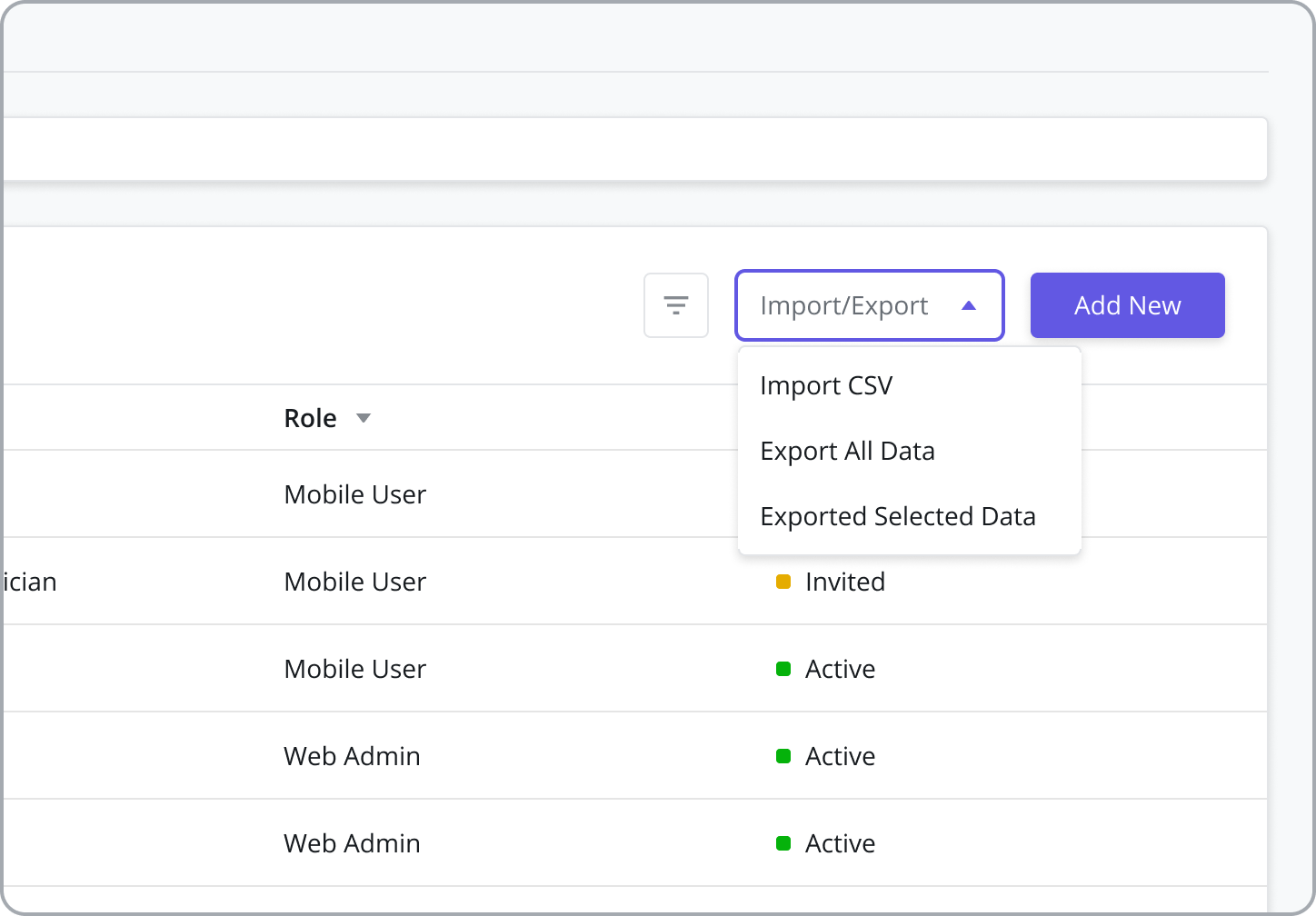
Task: Collapse the Import/Export dropdown
Action: coord(869,305)
